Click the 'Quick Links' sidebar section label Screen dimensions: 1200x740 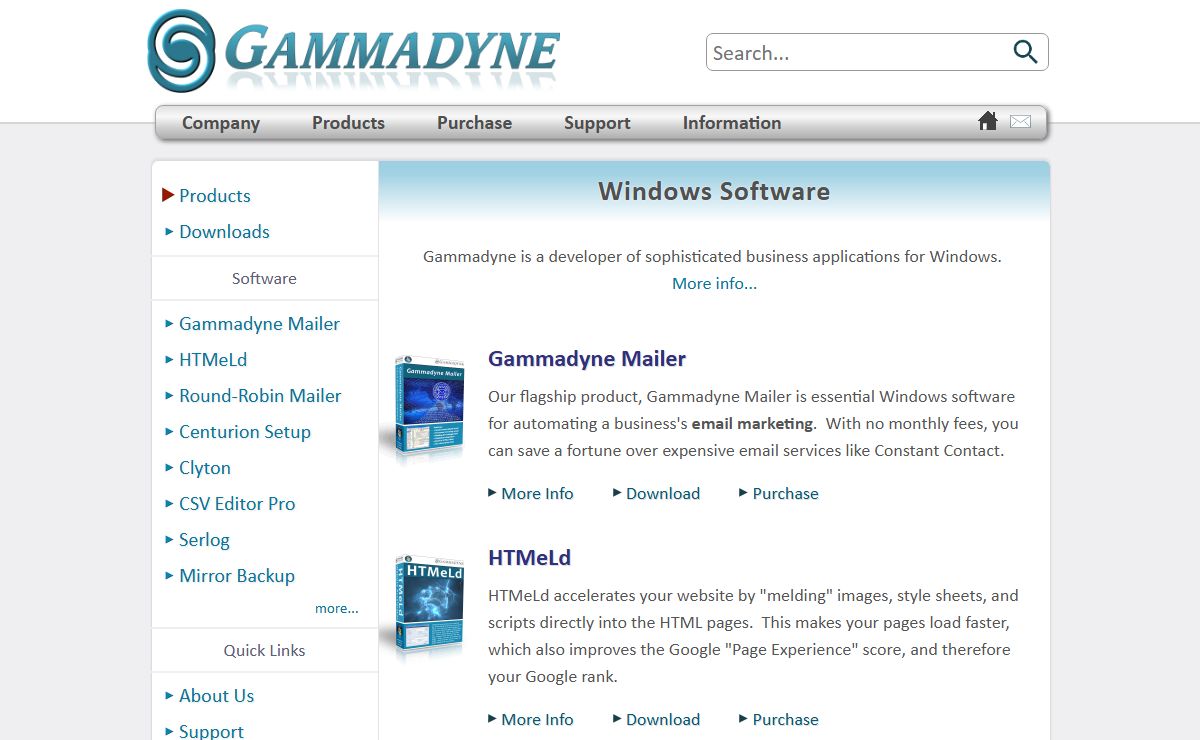point(264,651)
